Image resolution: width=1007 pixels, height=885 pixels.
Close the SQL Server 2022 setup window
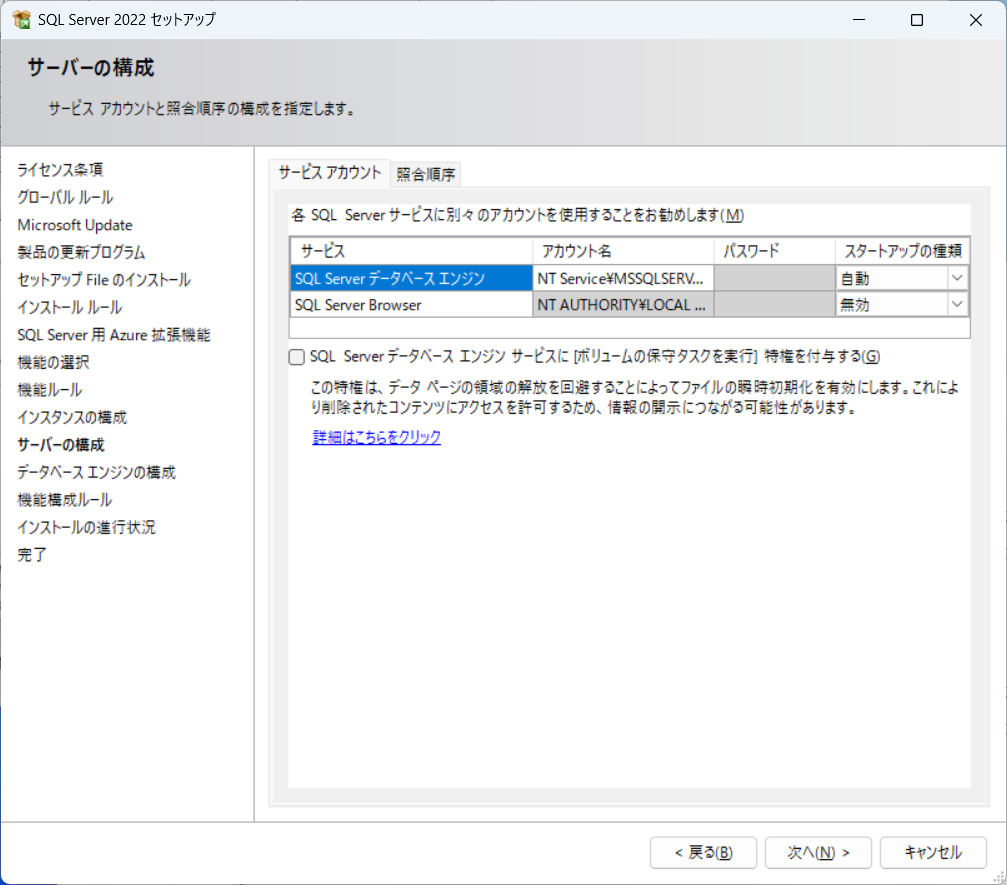(974, 20)
